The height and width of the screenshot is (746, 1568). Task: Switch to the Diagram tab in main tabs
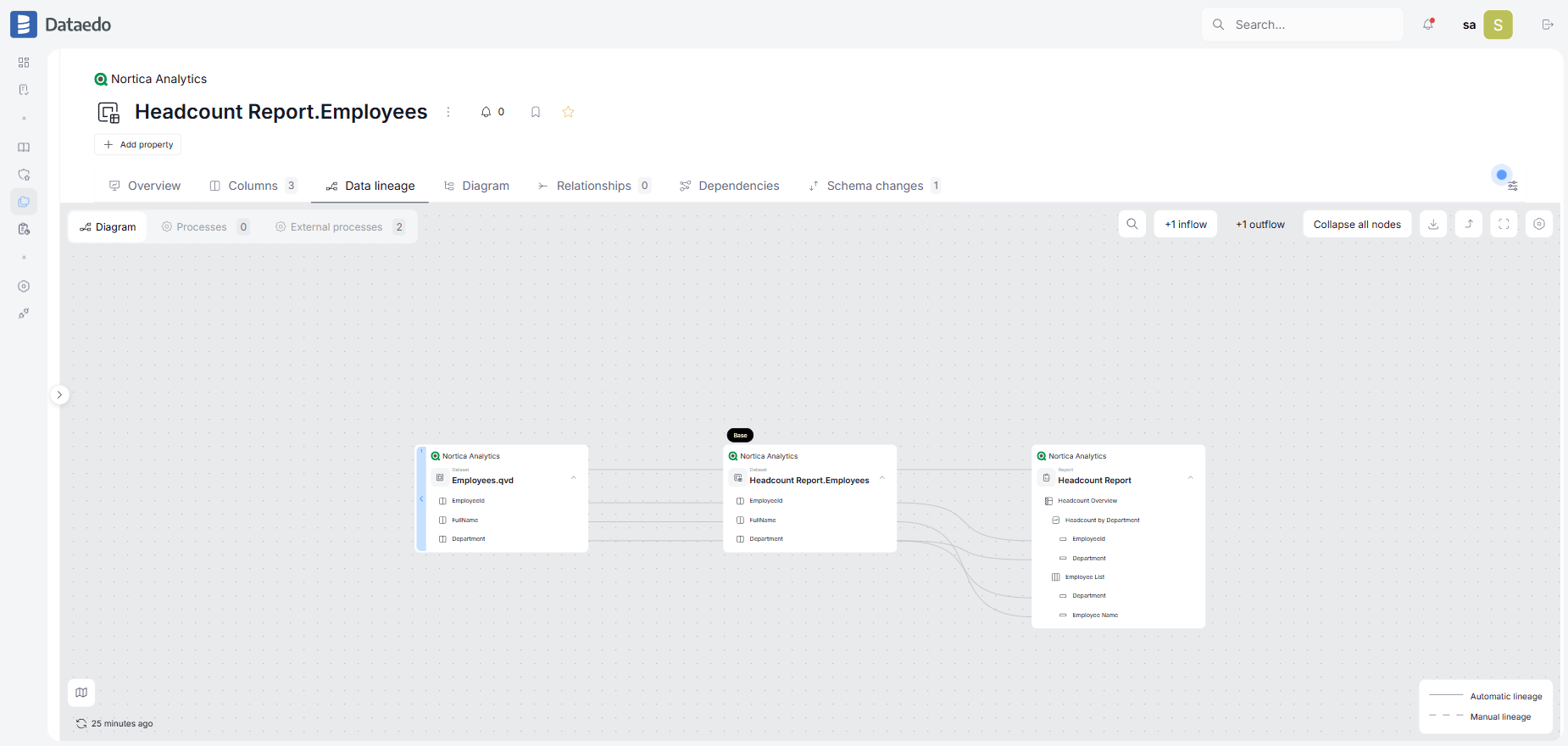476,186
